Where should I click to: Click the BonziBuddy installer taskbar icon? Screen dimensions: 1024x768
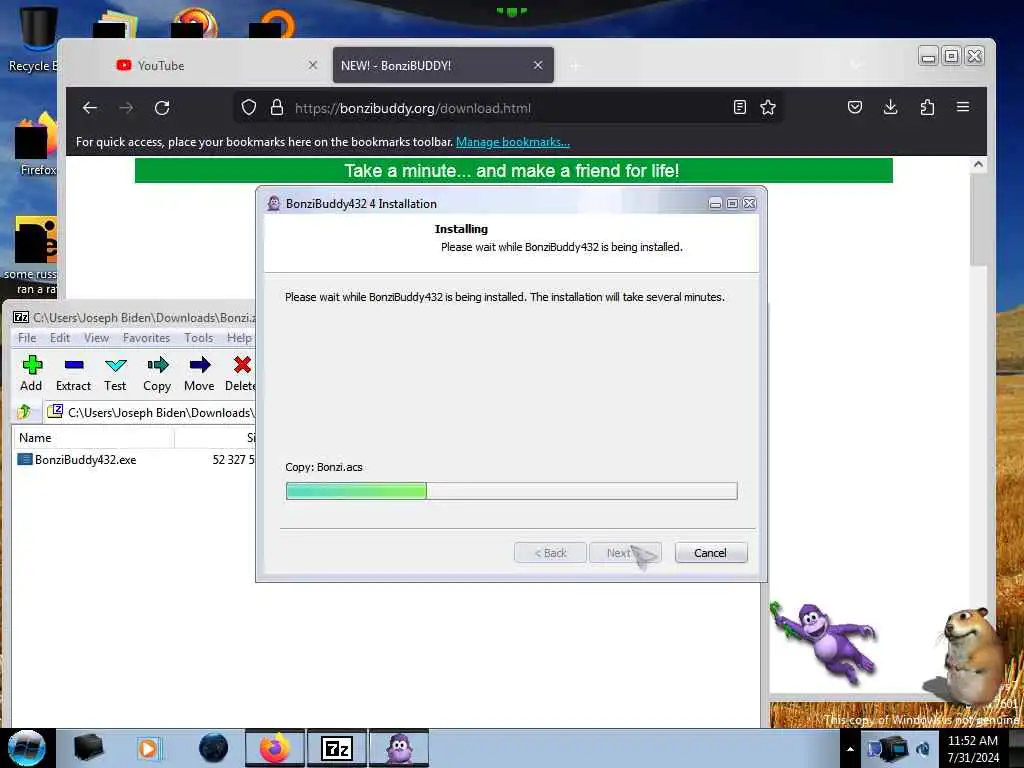click(x=400, y=748)
